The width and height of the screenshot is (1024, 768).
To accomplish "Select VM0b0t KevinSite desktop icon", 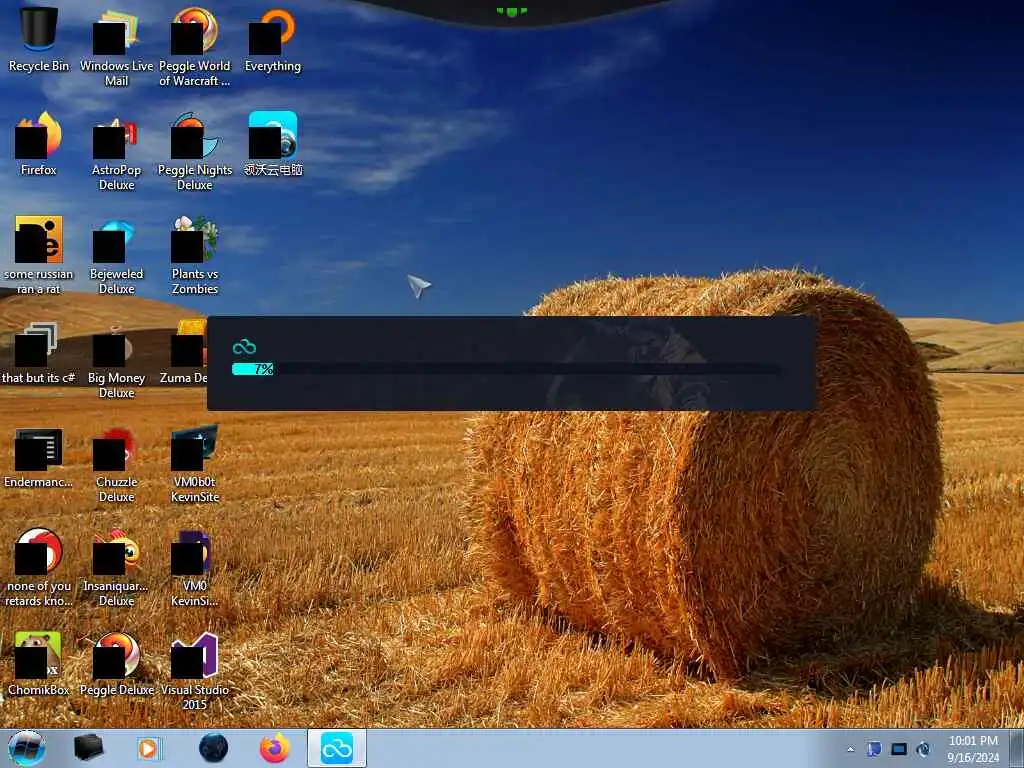I will pyautogui.click(x=195, y=464).
